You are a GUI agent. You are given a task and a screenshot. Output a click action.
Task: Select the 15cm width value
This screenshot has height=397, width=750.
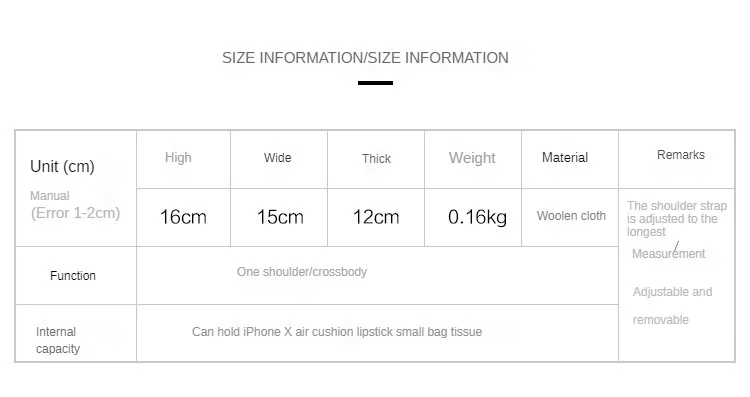(x=280, y=217)
